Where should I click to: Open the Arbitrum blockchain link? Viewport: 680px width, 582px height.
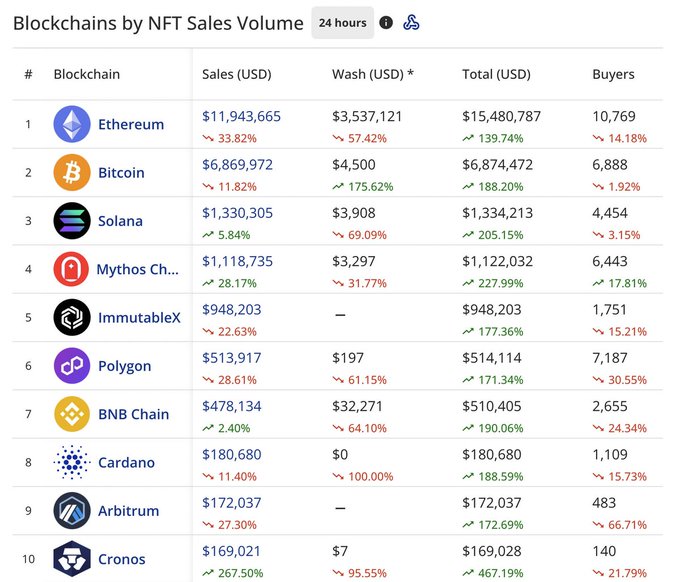(x=128, y=511)
